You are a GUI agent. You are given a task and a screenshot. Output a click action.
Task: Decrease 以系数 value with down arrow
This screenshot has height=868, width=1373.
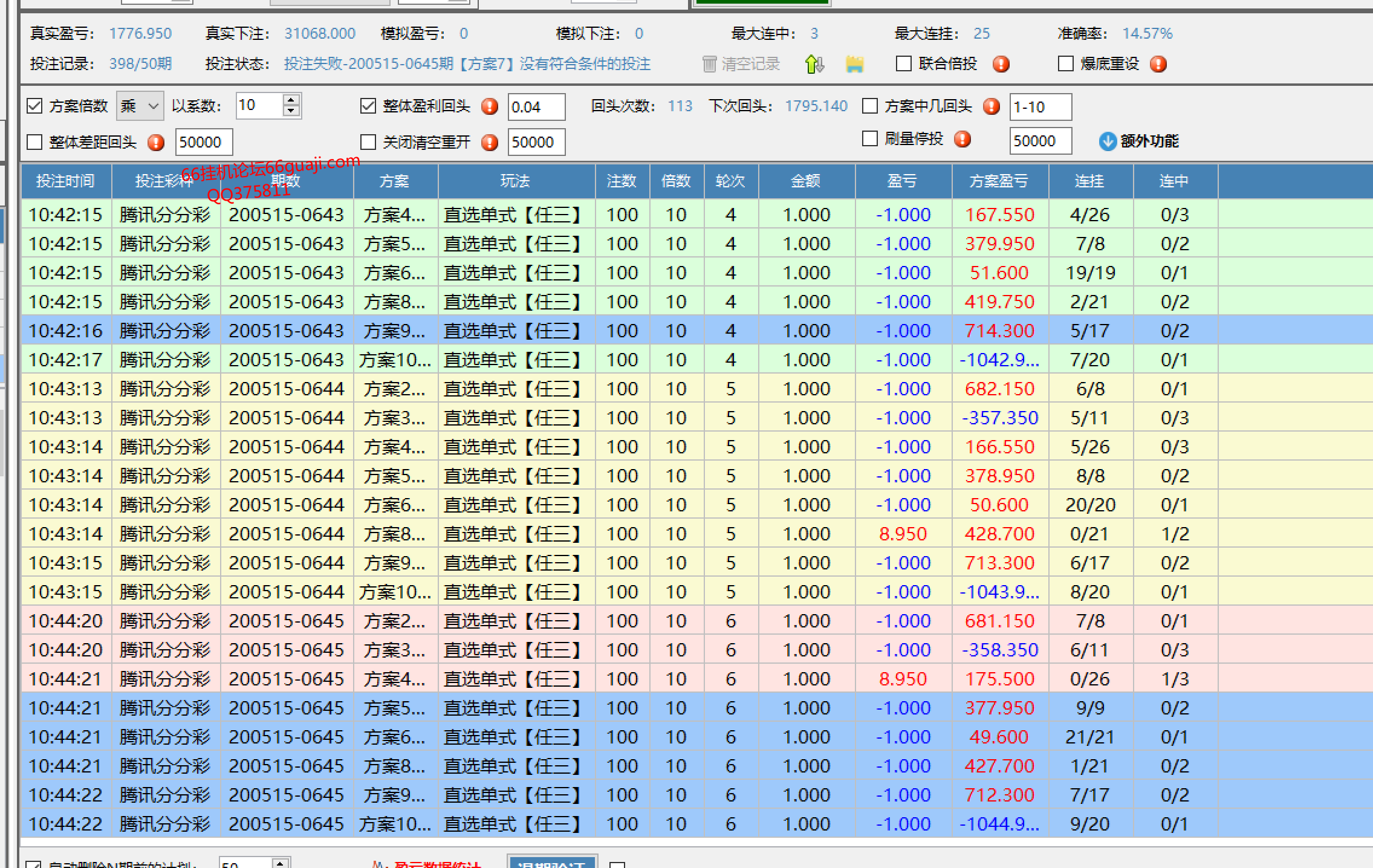click(x=291, y=111)
